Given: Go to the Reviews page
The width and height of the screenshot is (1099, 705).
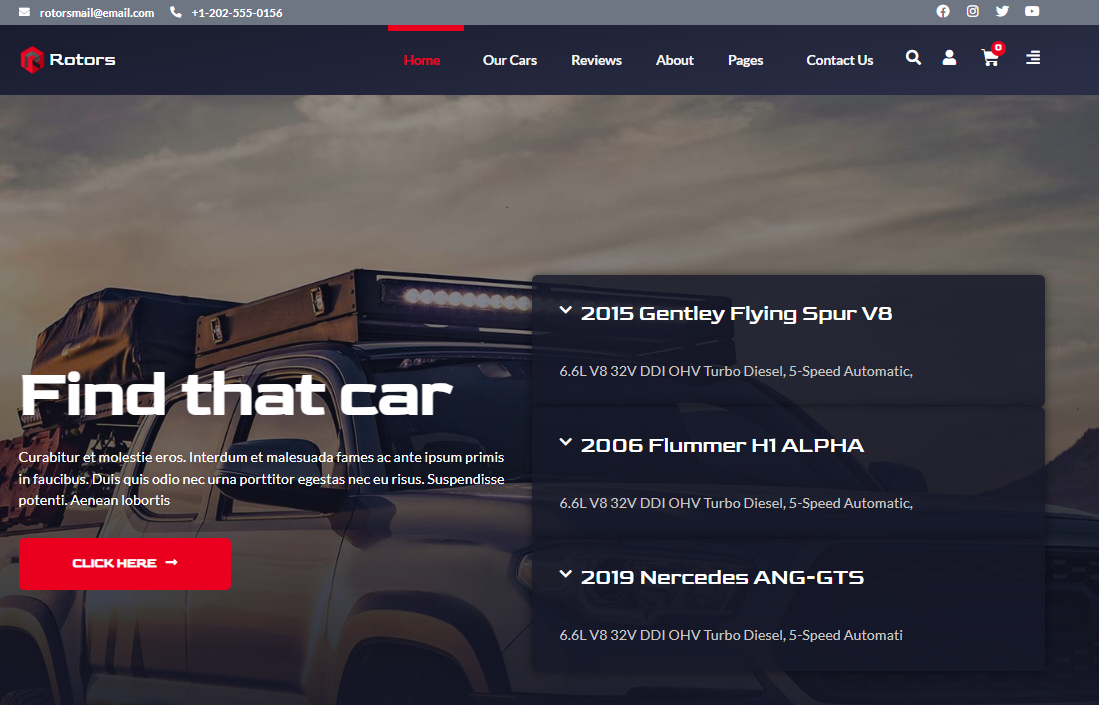Looking at the screenshot, I should pos(596,60).
